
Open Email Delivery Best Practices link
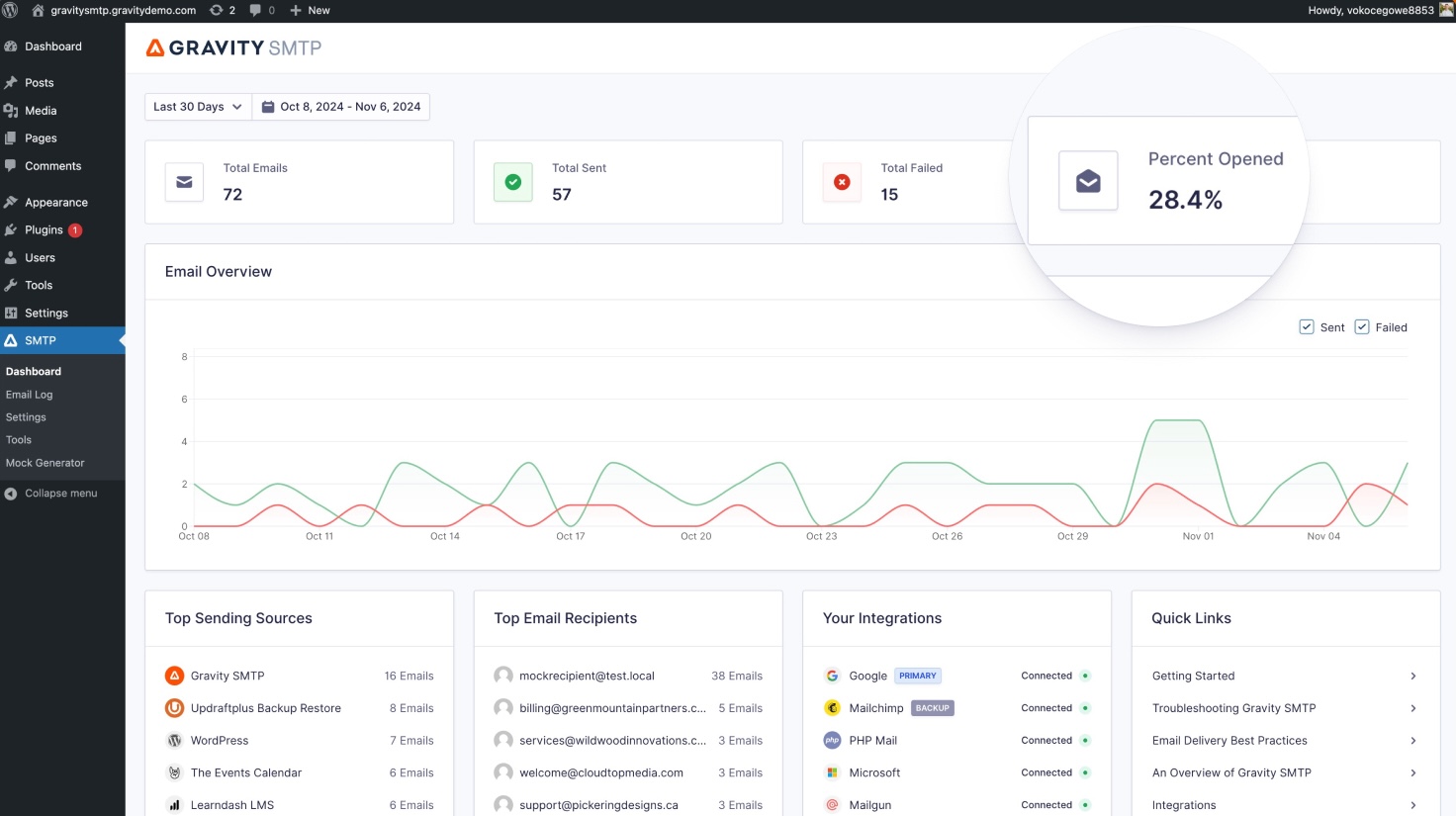click(x=1229, y=741)
